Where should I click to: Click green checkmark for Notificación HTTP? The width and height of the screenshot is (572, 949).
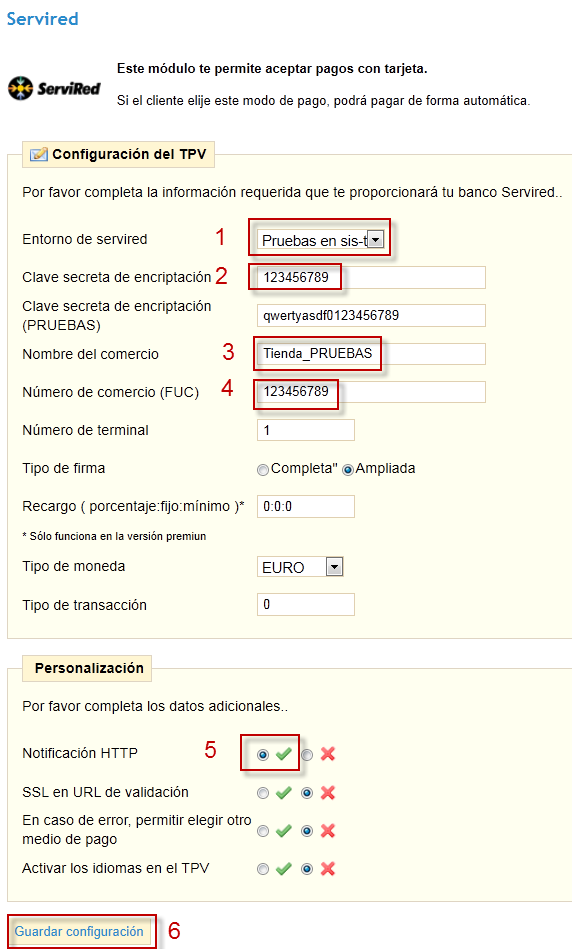283,754
